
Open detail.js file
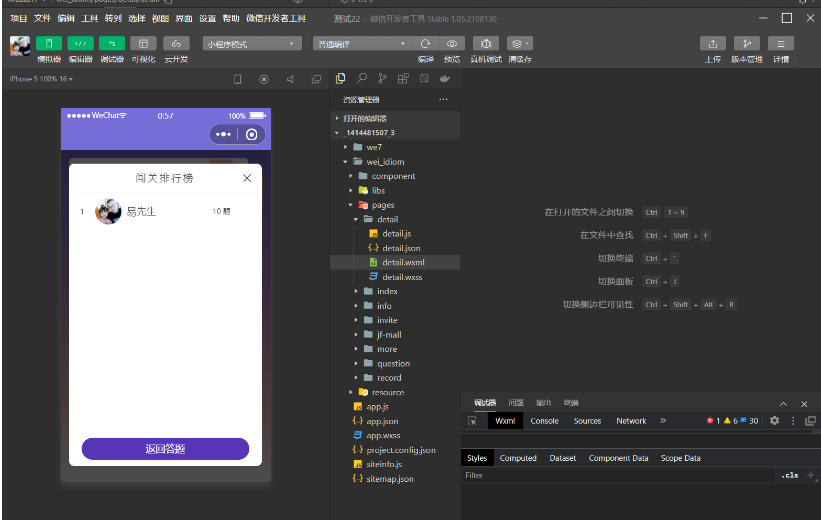click(x=395, y=234)
